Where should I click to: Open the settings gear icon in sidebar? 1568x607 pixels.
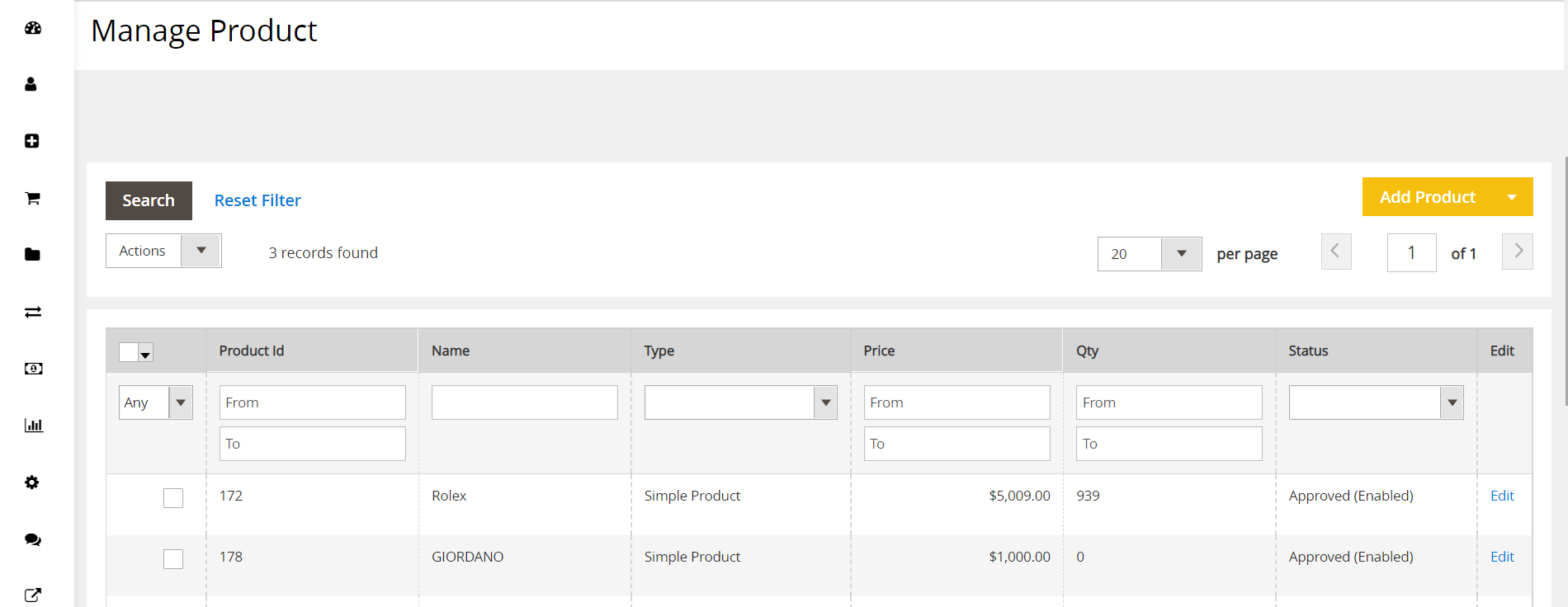32,482
